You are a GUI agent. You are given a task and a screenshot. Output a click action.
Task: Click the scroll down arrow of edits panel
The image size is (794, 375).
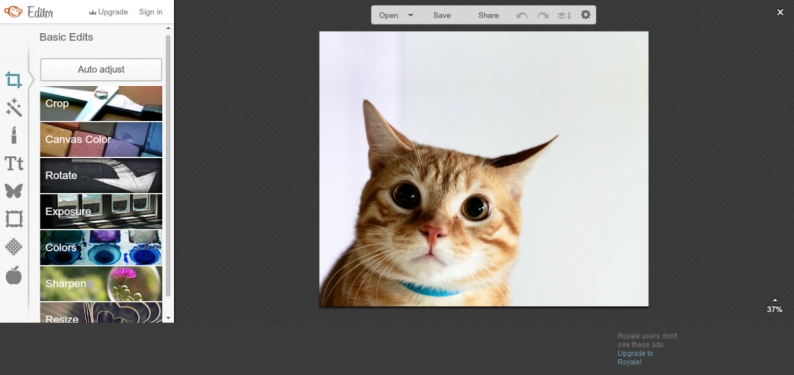[168, 319]
